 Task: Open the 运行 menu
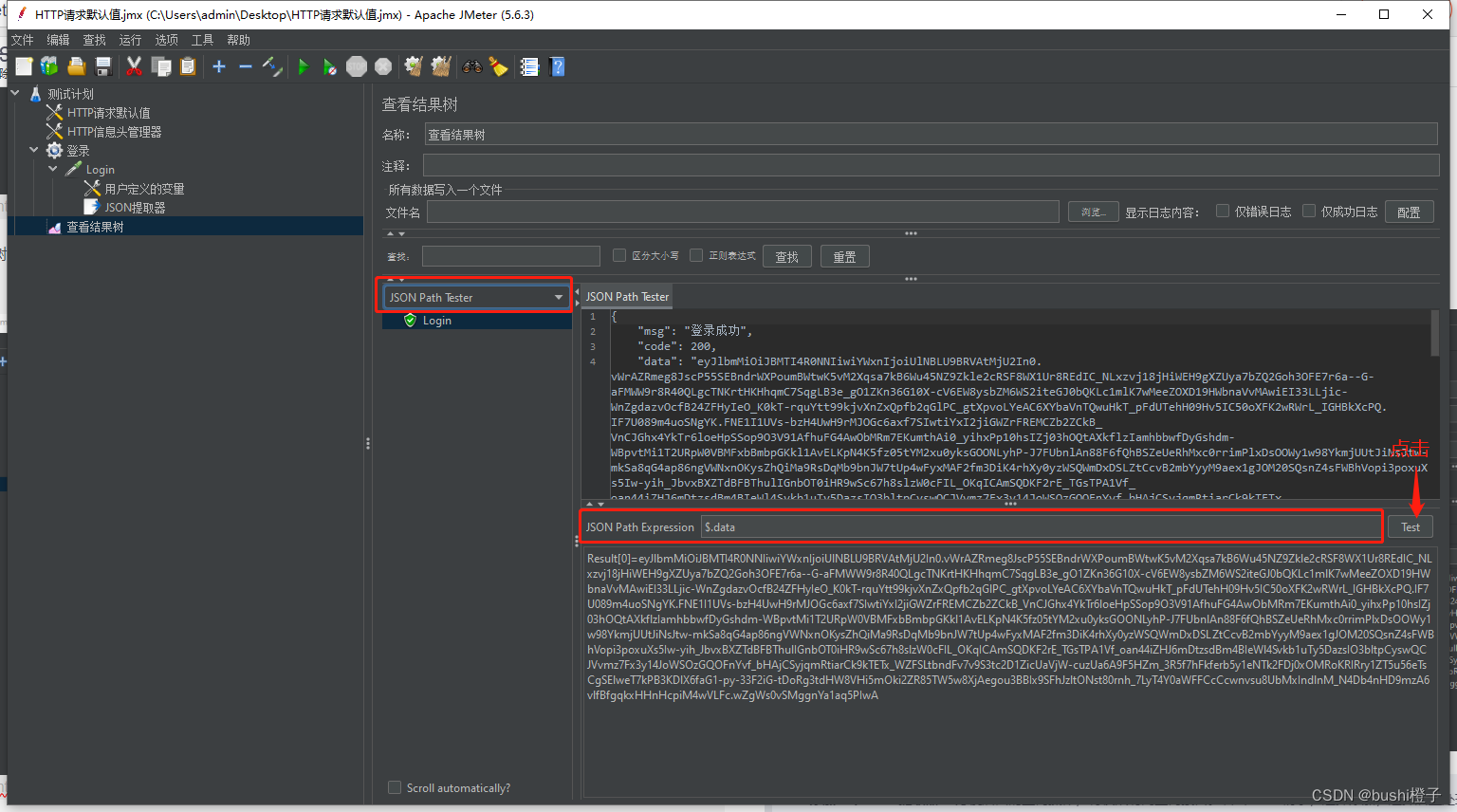click(130, 40)
